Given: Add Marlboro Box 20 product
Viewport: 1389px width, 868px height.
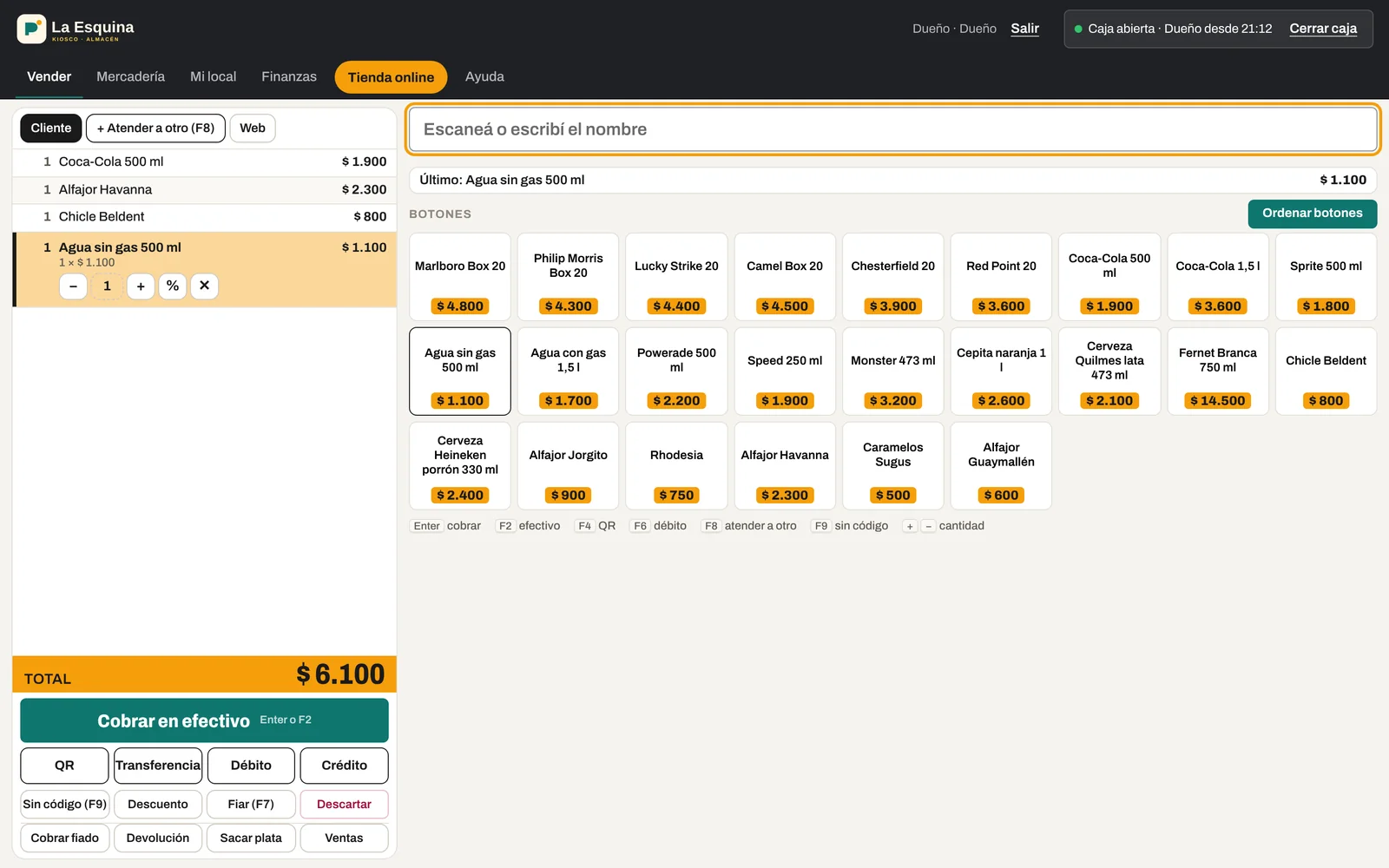Looking at the screenshot, I should click(460, 277).
